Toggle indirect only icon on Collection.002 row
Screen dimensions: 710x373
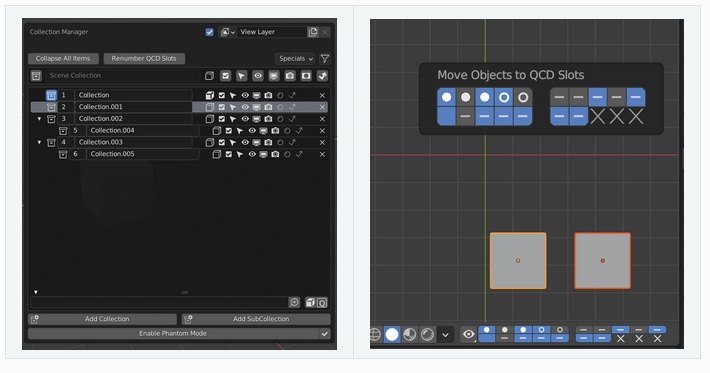pyautogui.click(x=292, y=119)
